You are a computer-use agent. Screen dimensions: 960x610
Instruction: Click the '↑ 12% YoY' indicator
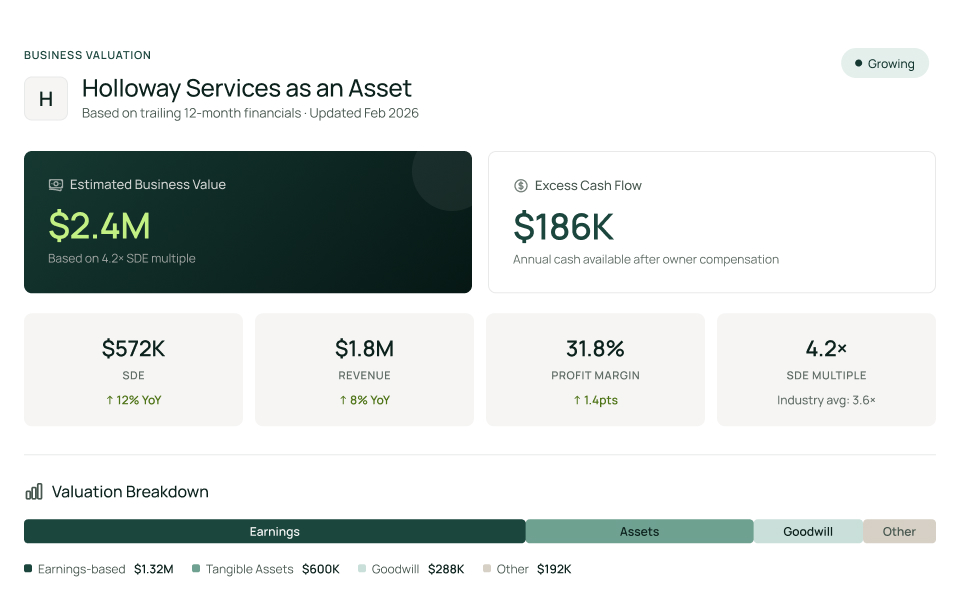tap(133, 401)
